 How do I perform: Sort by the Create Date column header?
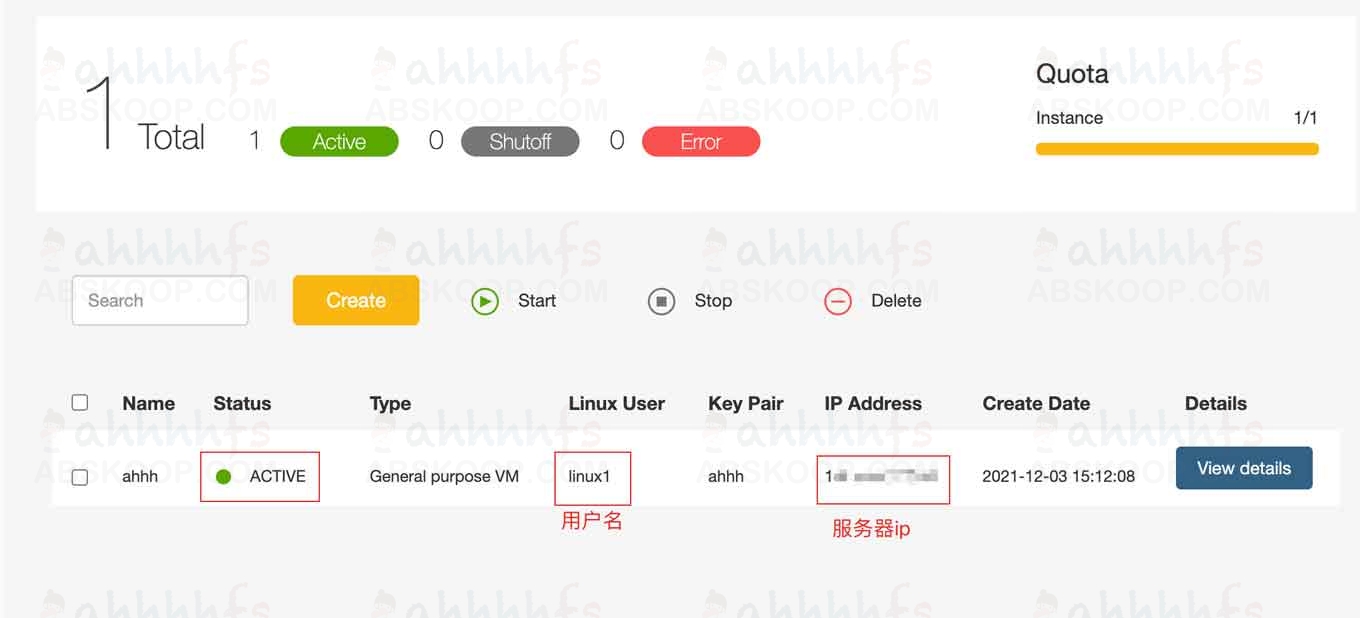point(1036,404)
